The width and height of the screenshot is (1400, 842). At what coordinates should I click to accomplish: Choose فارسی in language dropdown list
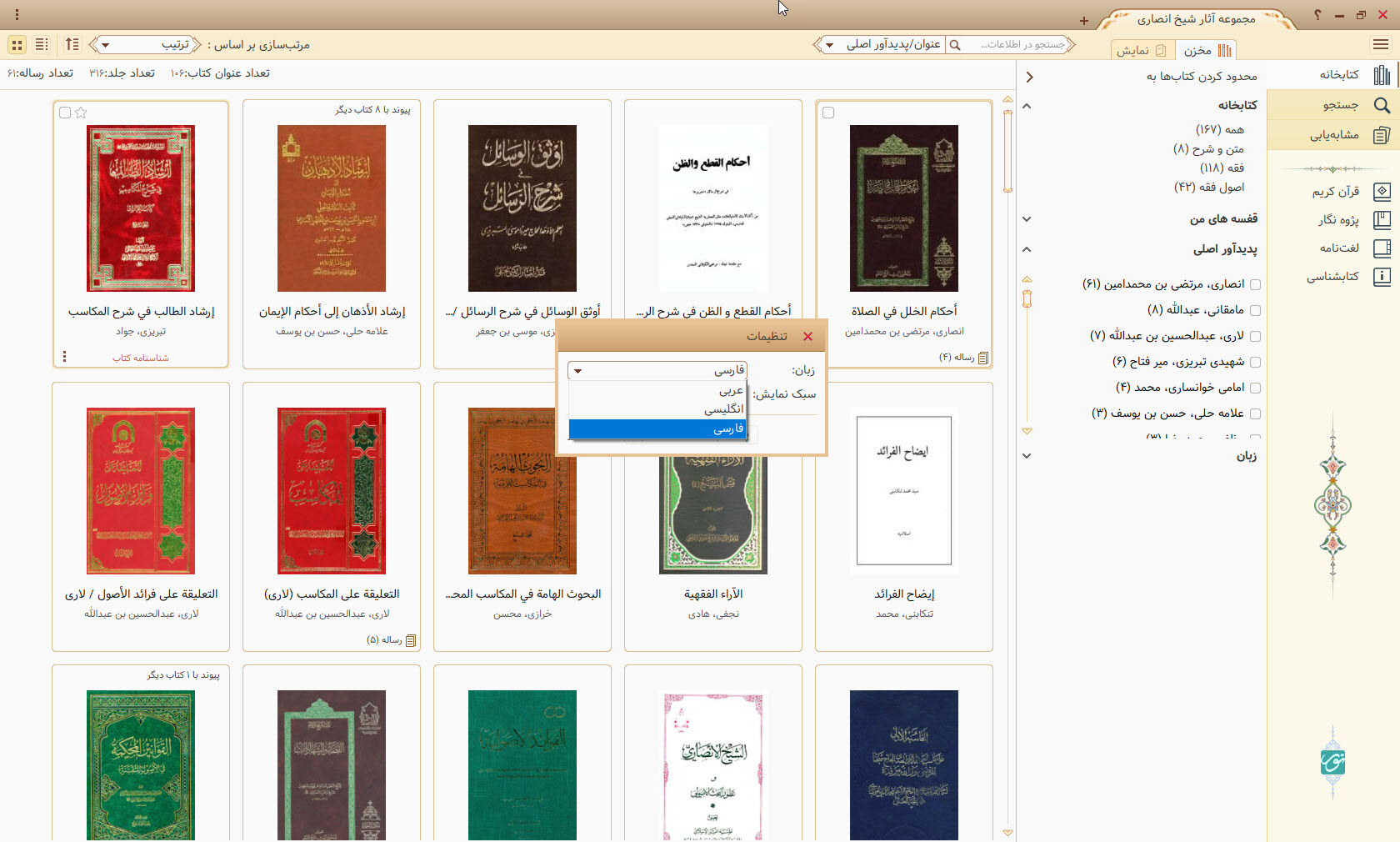[657, 429]
